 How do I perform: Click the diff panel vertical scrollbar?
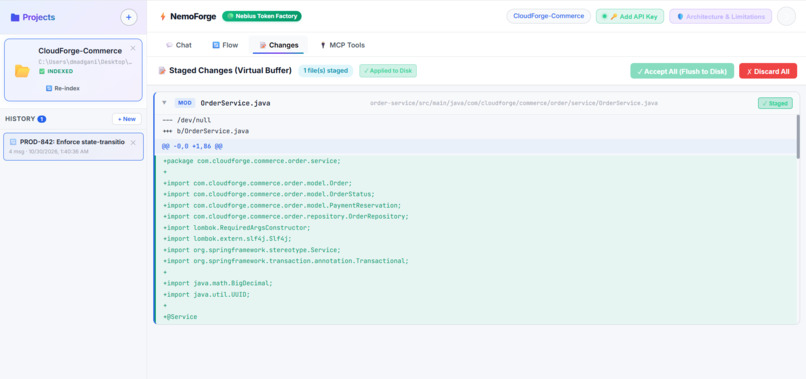(798, 136)
